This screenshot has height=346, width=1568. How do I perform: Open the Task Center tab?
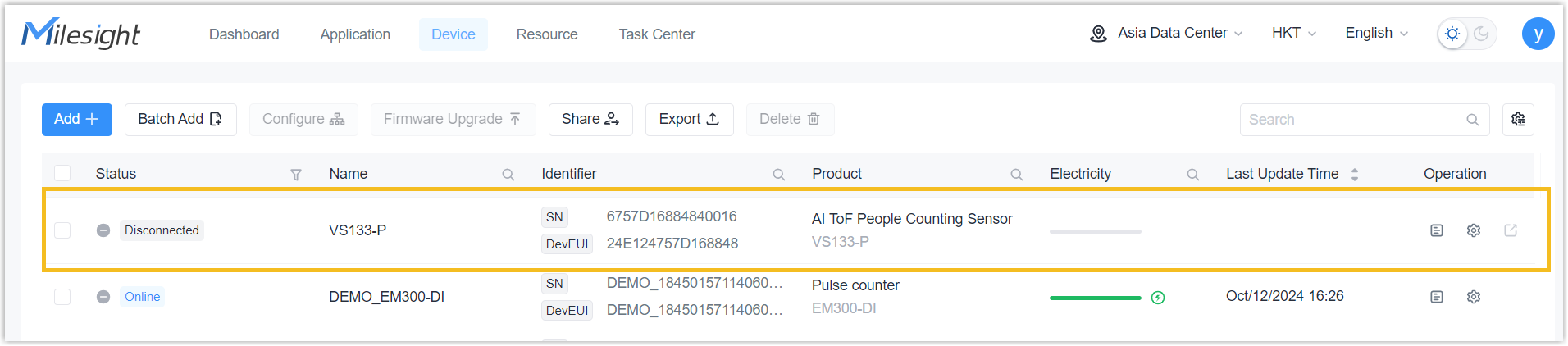[x=657, y=34]
